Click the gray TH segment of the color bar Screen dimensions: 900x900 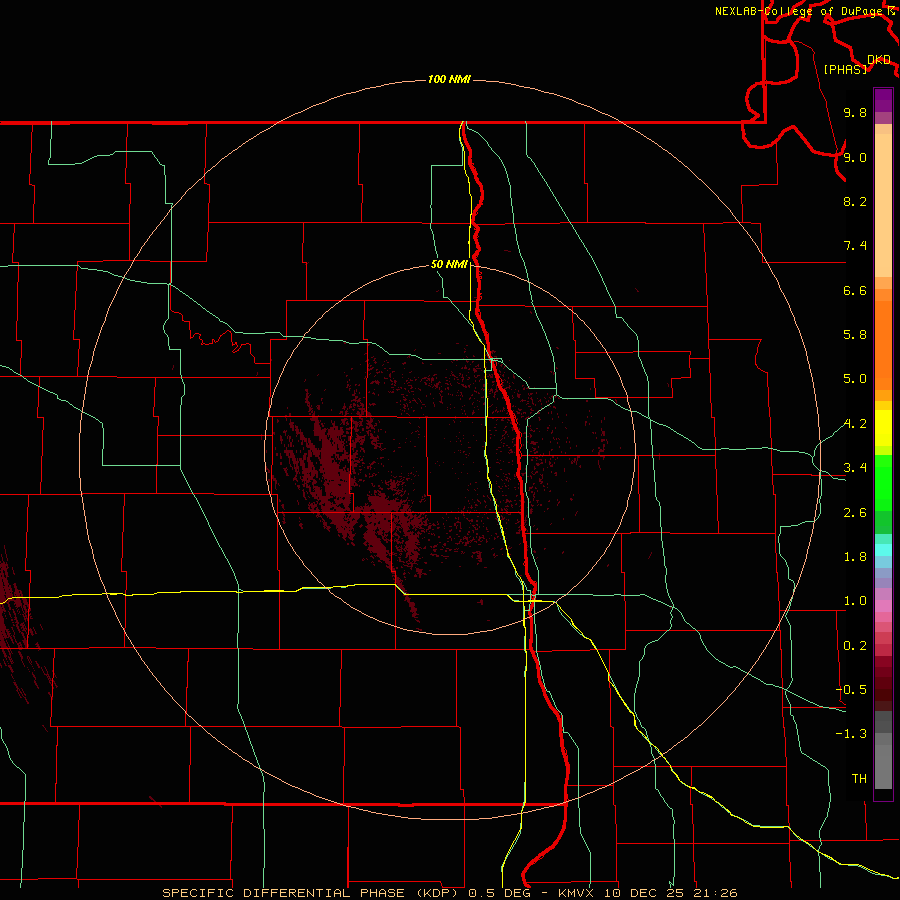pyautogui.click(x=883, y=766)
